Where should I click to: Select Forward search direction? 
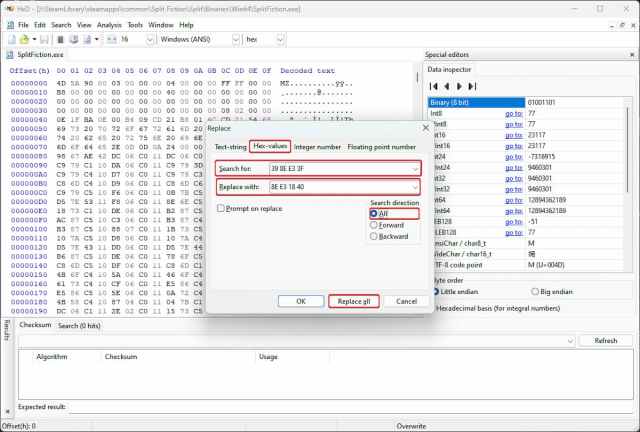[374, 225]
